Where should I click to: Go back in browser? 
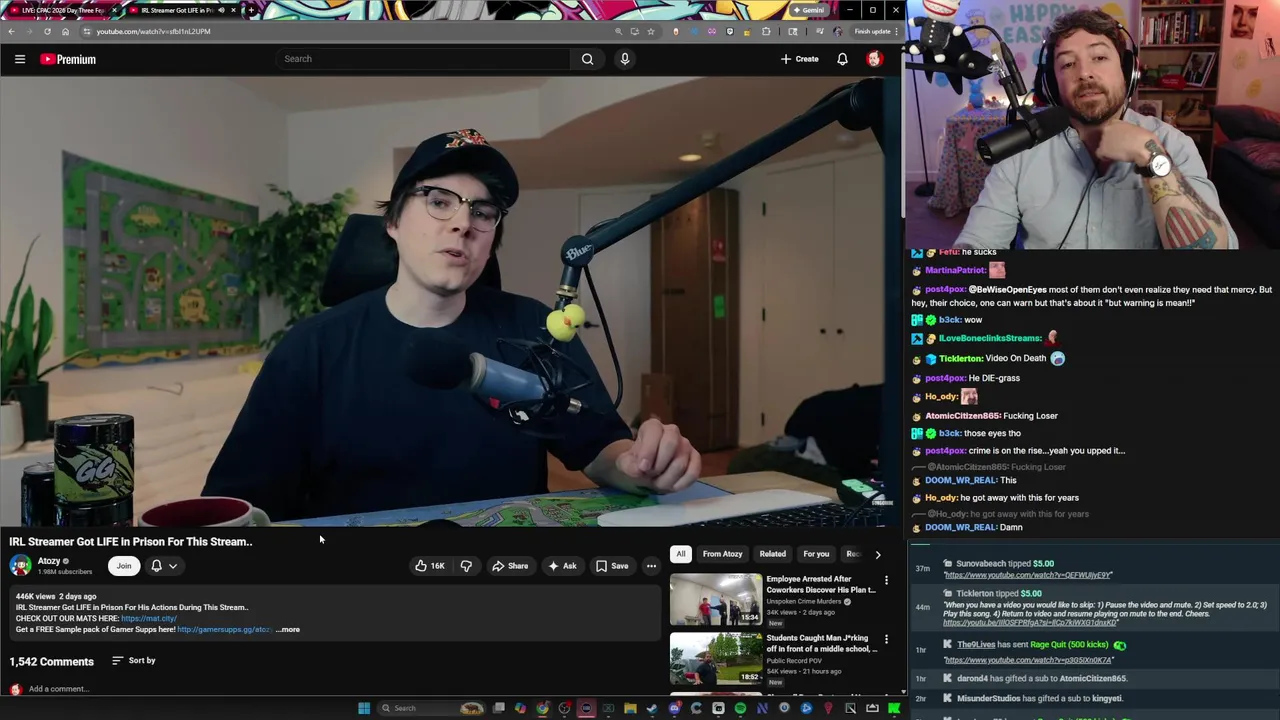click(x=11, y=31)
